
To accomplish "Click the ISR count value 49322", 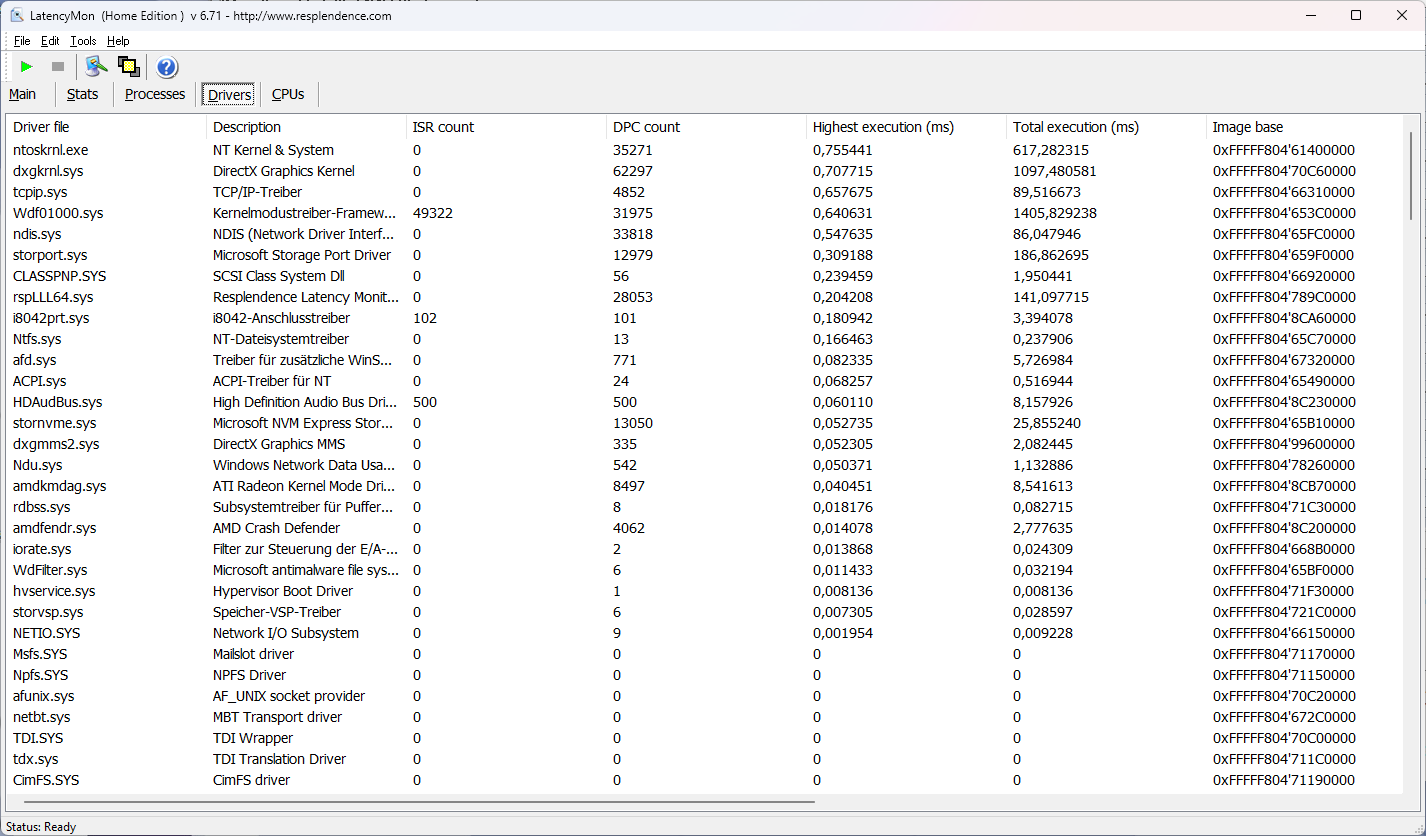I will [433, 213].
